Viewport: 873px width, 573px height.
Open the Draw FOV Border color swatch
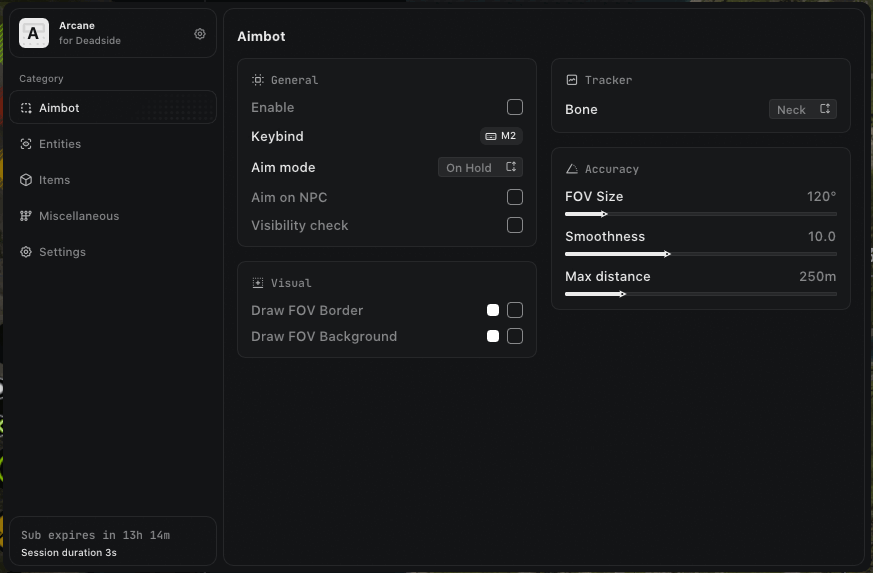click(x=493, y=310)
